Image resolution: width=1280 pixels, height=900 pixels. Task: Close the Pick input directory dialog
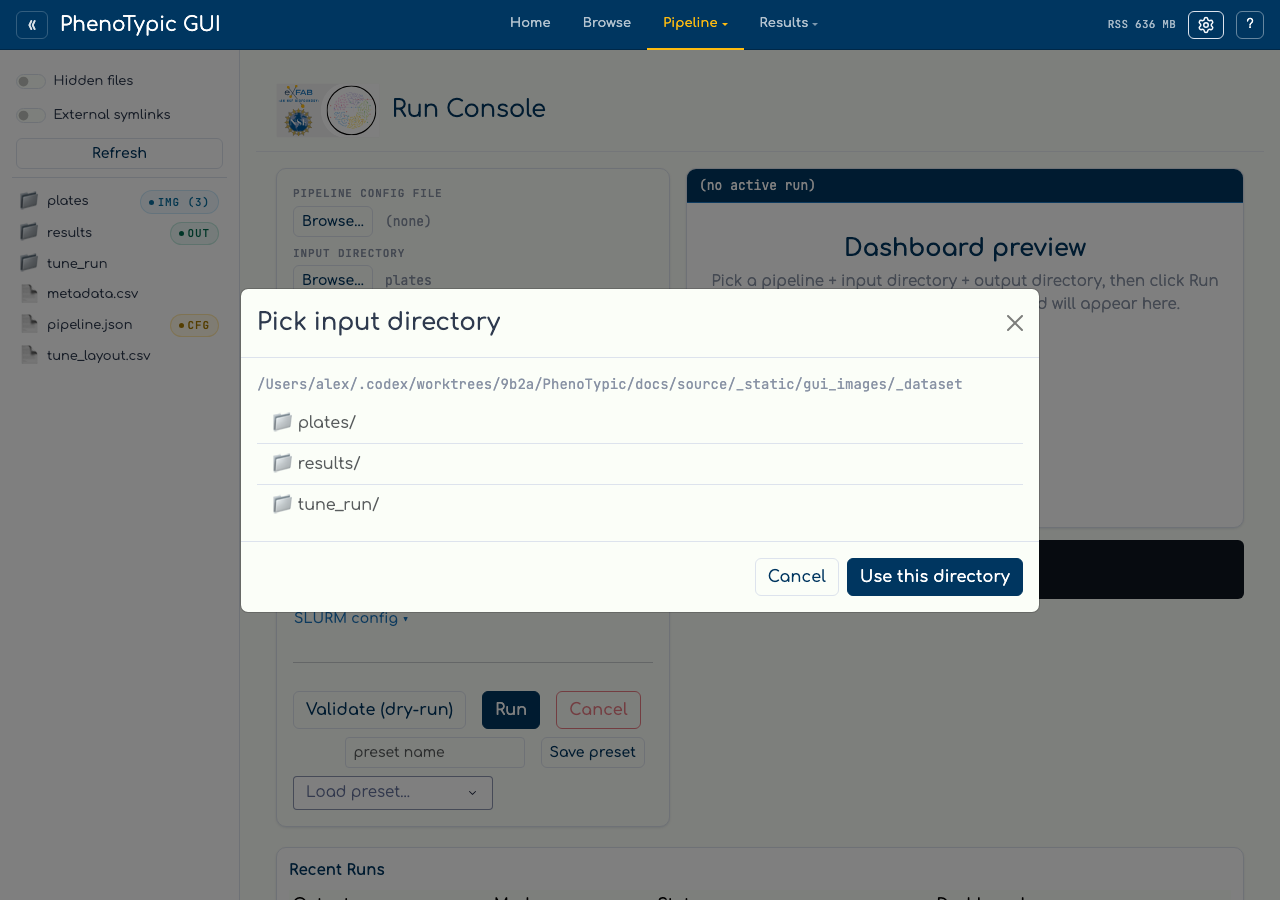click(1015, 323)
